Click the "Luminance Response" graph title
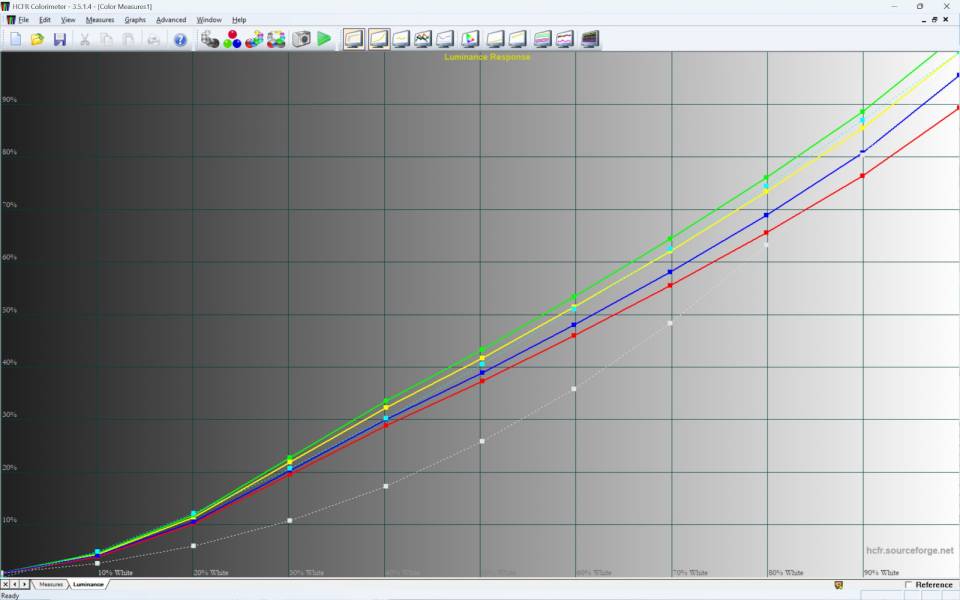This screenshot has width=960, height=600. coord(487,57)
